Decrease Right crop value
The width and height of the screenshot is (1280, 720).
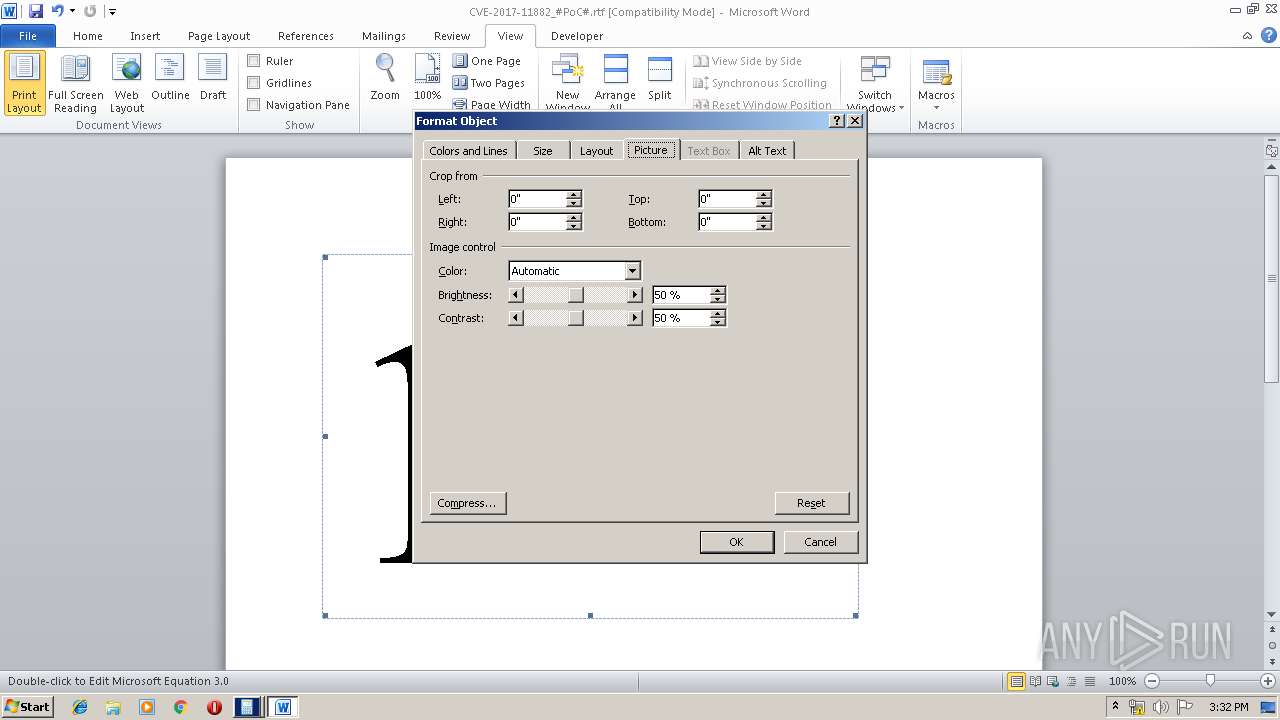573,226
